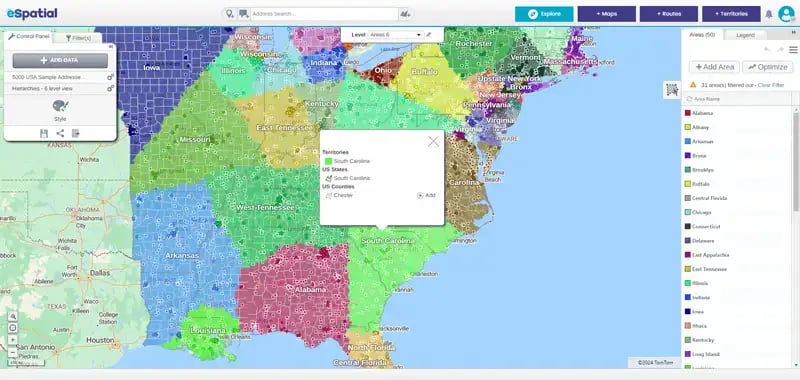Image resolution: width=800 pixels, height=380 pixels.
Task: Click the Optimize button
Action: (768, 67)
